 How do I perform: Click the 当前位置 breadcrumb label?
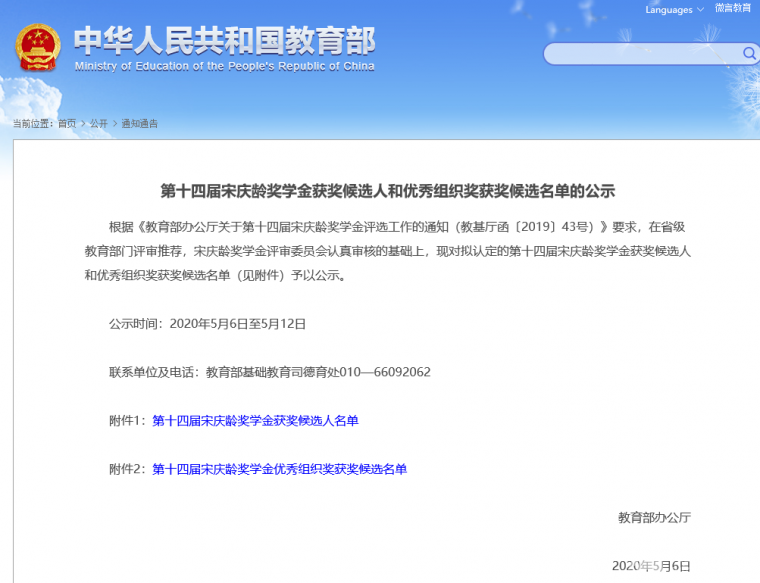tap(32, 124)
